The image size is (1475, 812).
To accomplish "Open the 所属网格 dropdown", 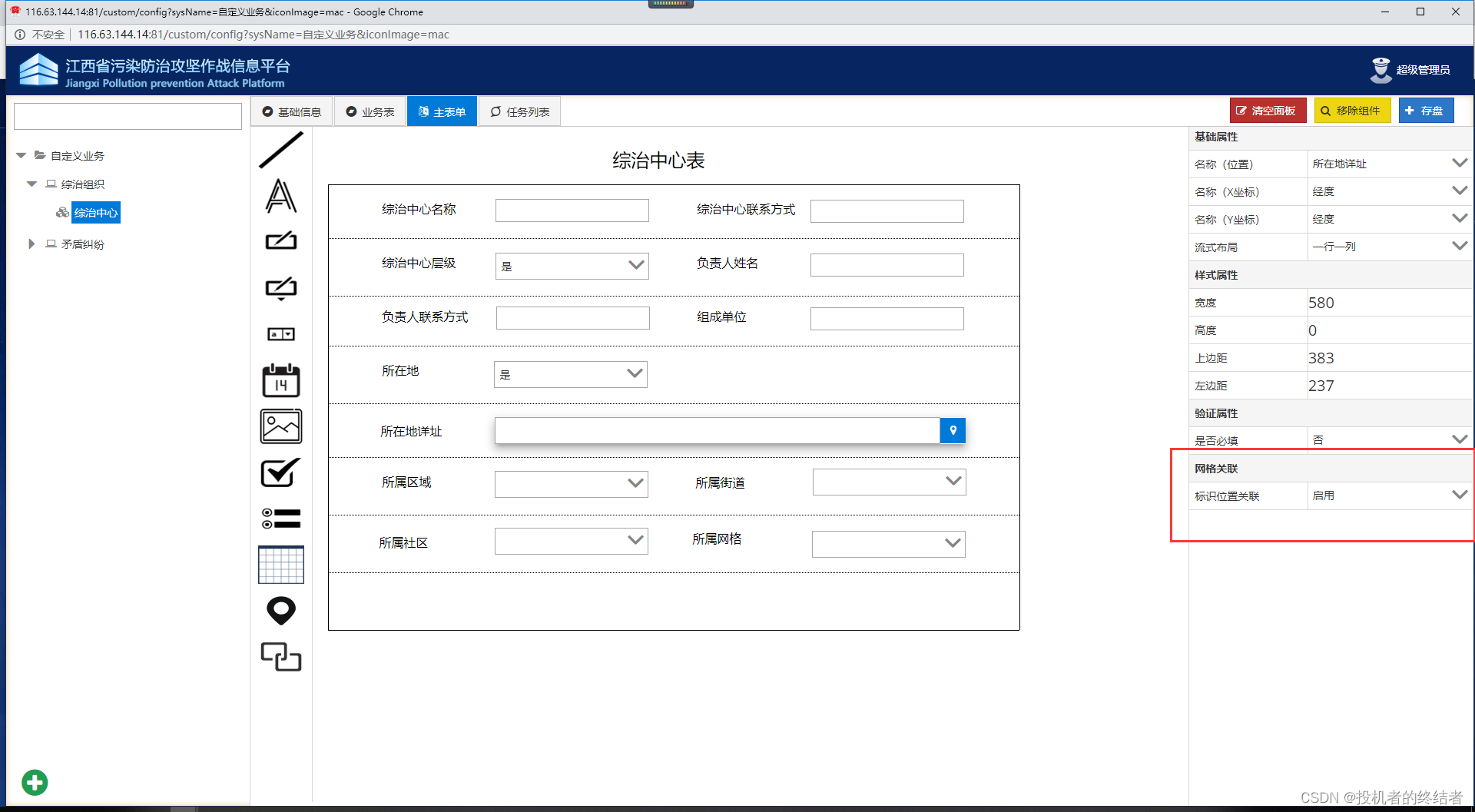I will (x=888, y=544).
